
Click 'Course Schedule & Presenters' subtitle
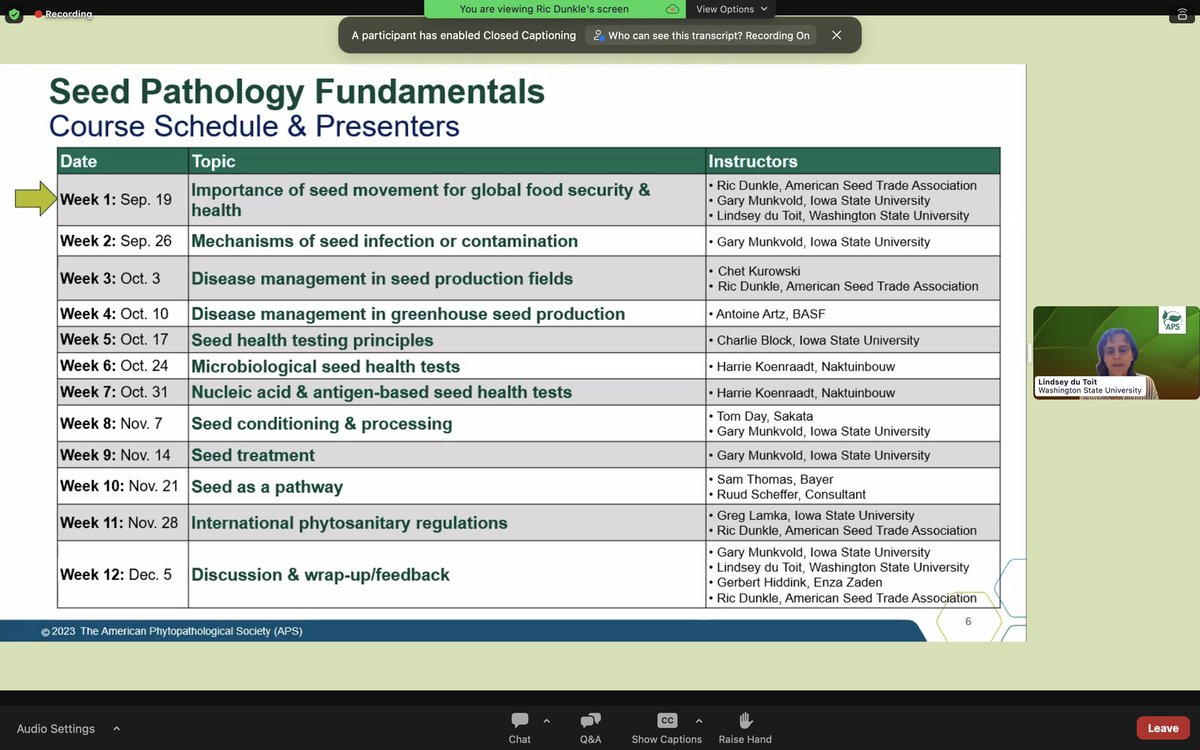tap(254, 126)
